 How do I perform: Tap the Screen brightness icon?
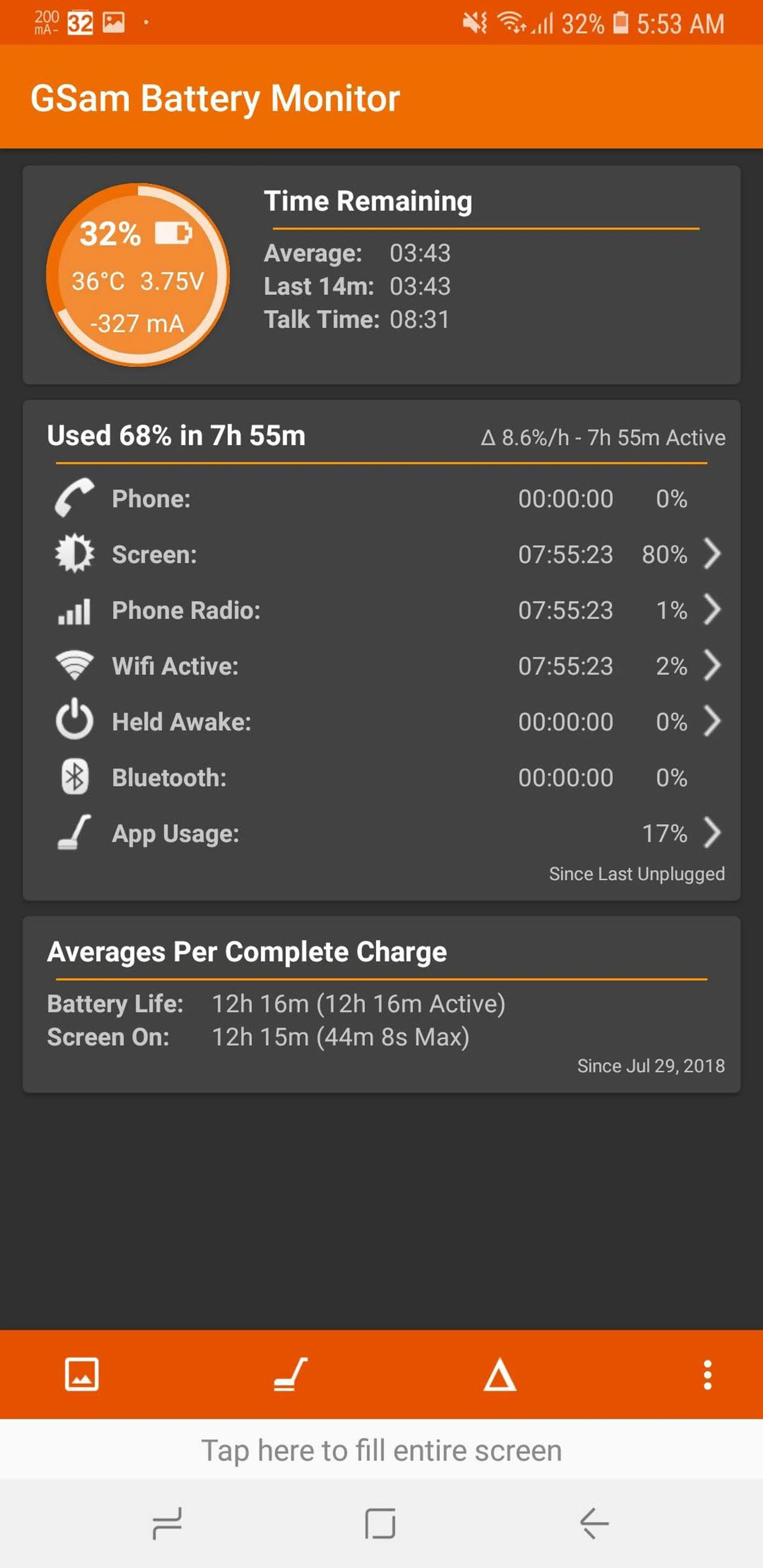(74, 554)
